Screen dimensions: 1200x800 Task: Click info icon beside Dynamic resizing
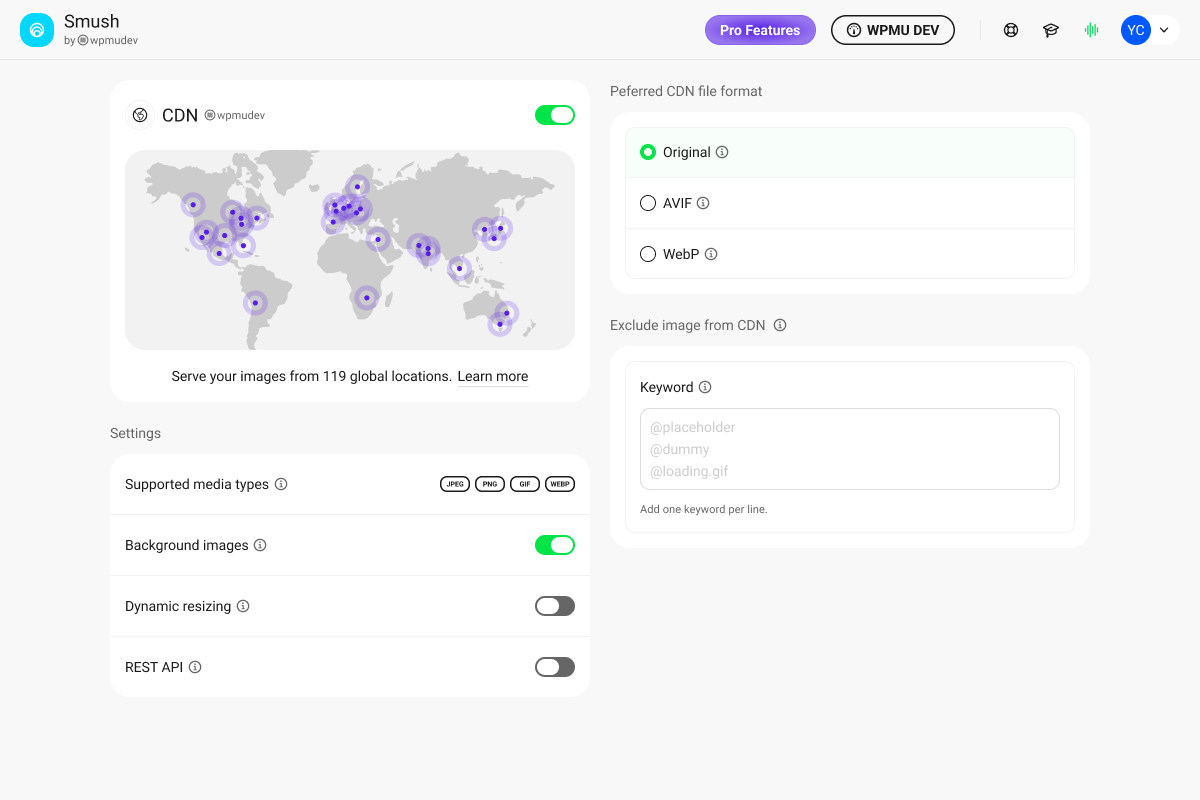243,606
